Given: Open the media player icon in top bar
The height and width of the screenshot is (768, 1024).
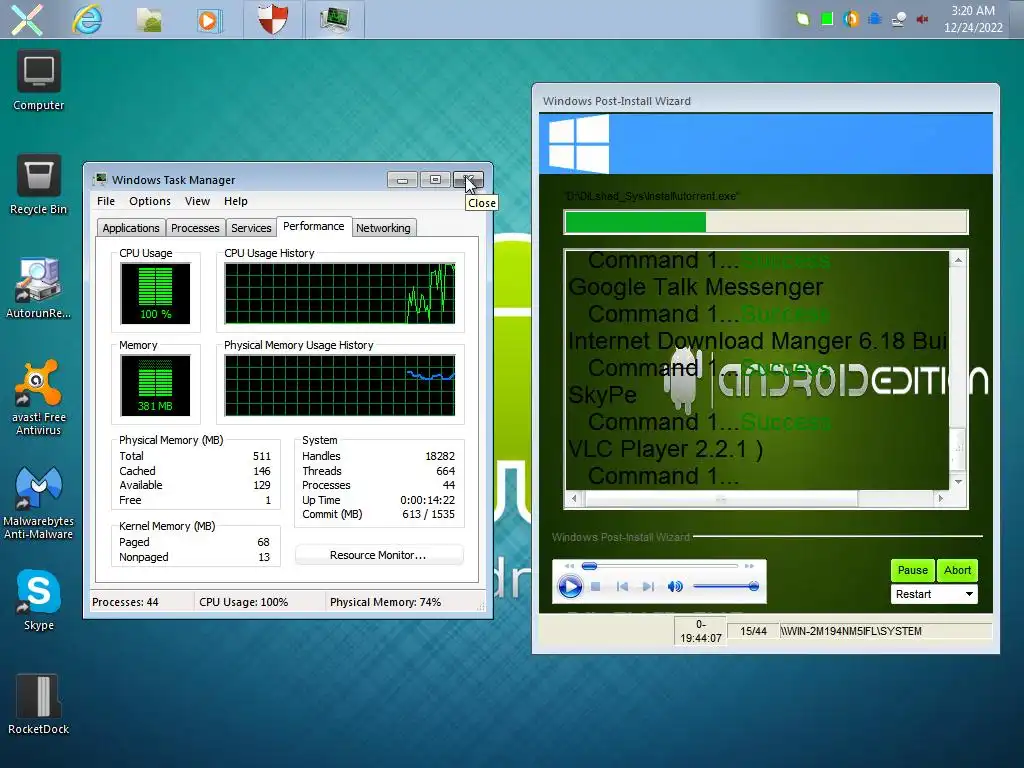Looking at the screenshot, I should [x=210, y=20].
